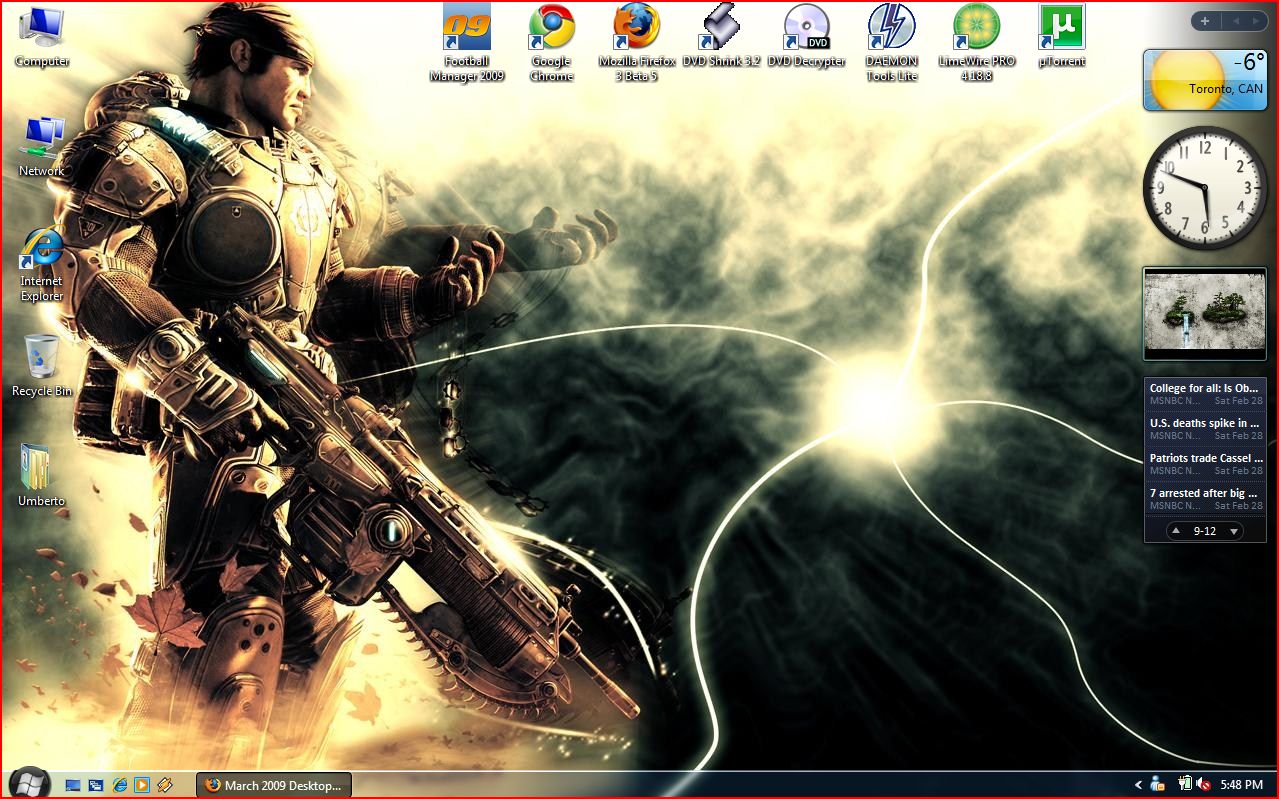Open DVD Shrink 3.2 shortcut
This screenshot has height=799, width=1279.
722,36
